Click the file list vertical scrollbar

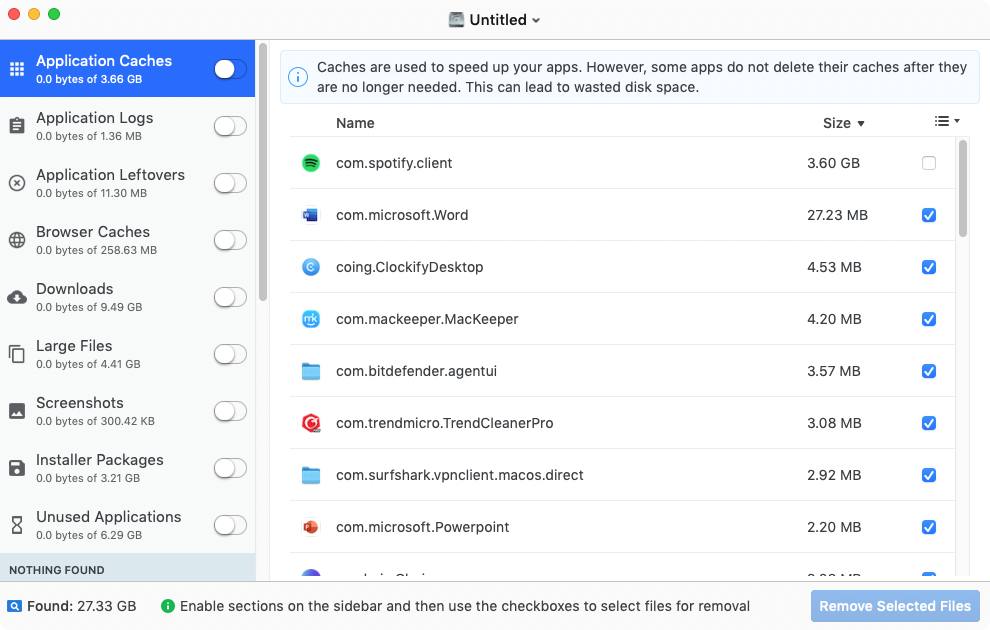click(x=963, y=188)
